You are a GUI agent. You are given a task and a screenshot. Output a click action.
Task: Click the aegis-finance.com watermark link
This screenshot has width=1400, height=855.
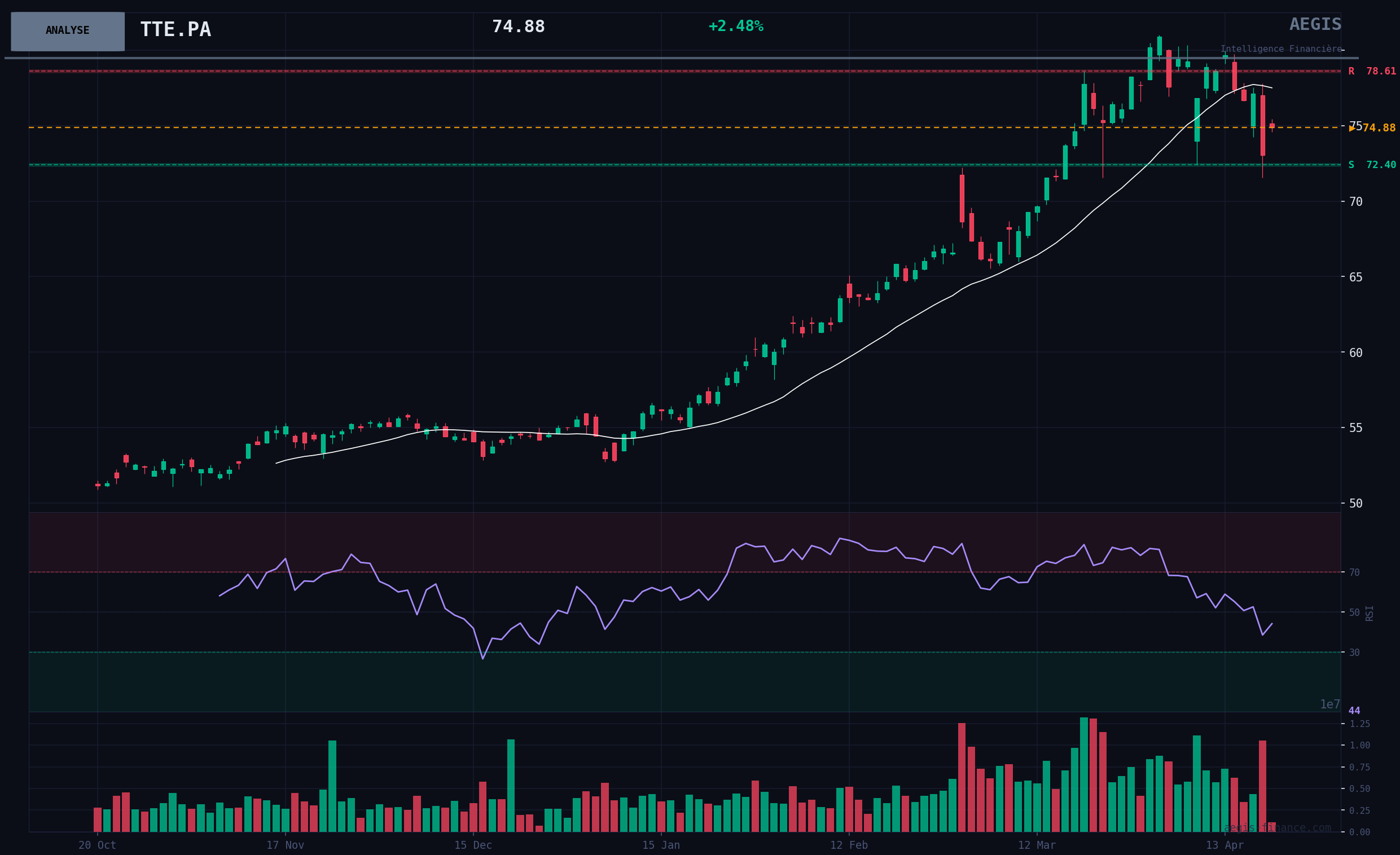pos(1277,828)
